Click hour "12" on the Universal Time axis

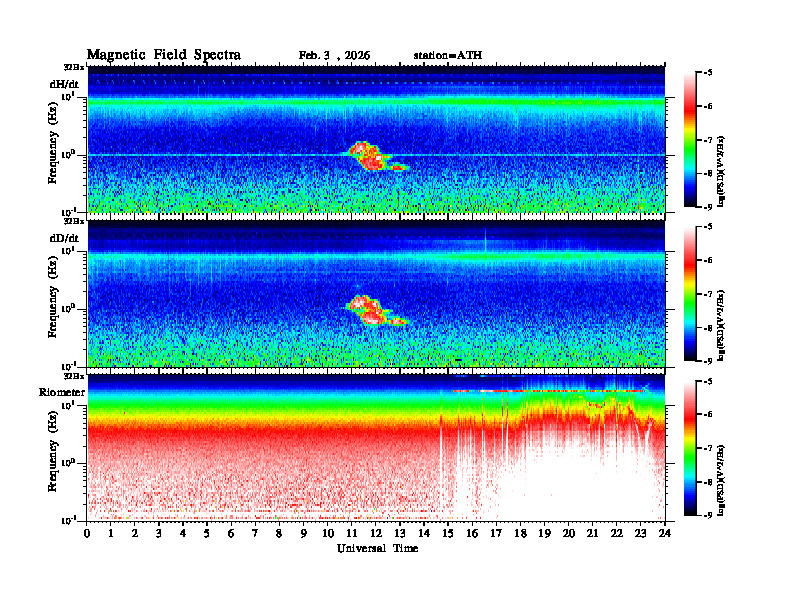(x=375, y=534)
